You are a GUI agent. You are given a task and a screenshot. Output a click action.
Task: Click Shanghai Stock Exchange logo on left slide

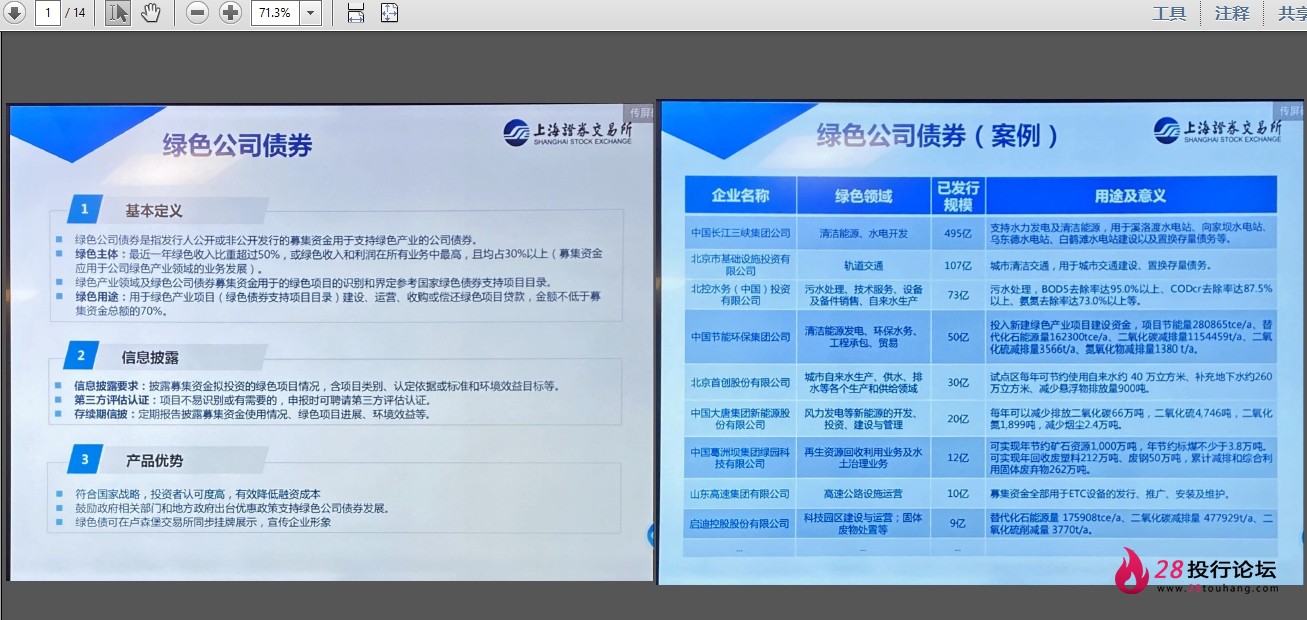tap(568, 133)
